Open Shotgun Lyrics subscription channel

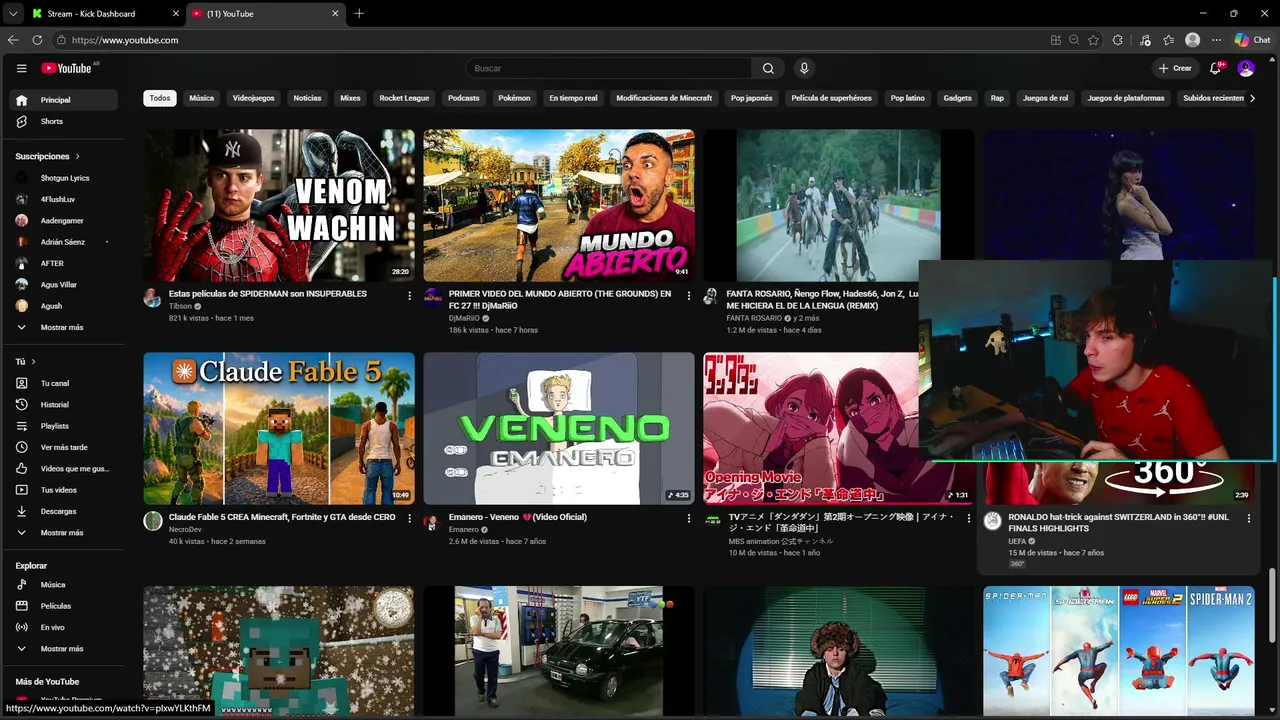pyautogui.click(x=65, y=178)
